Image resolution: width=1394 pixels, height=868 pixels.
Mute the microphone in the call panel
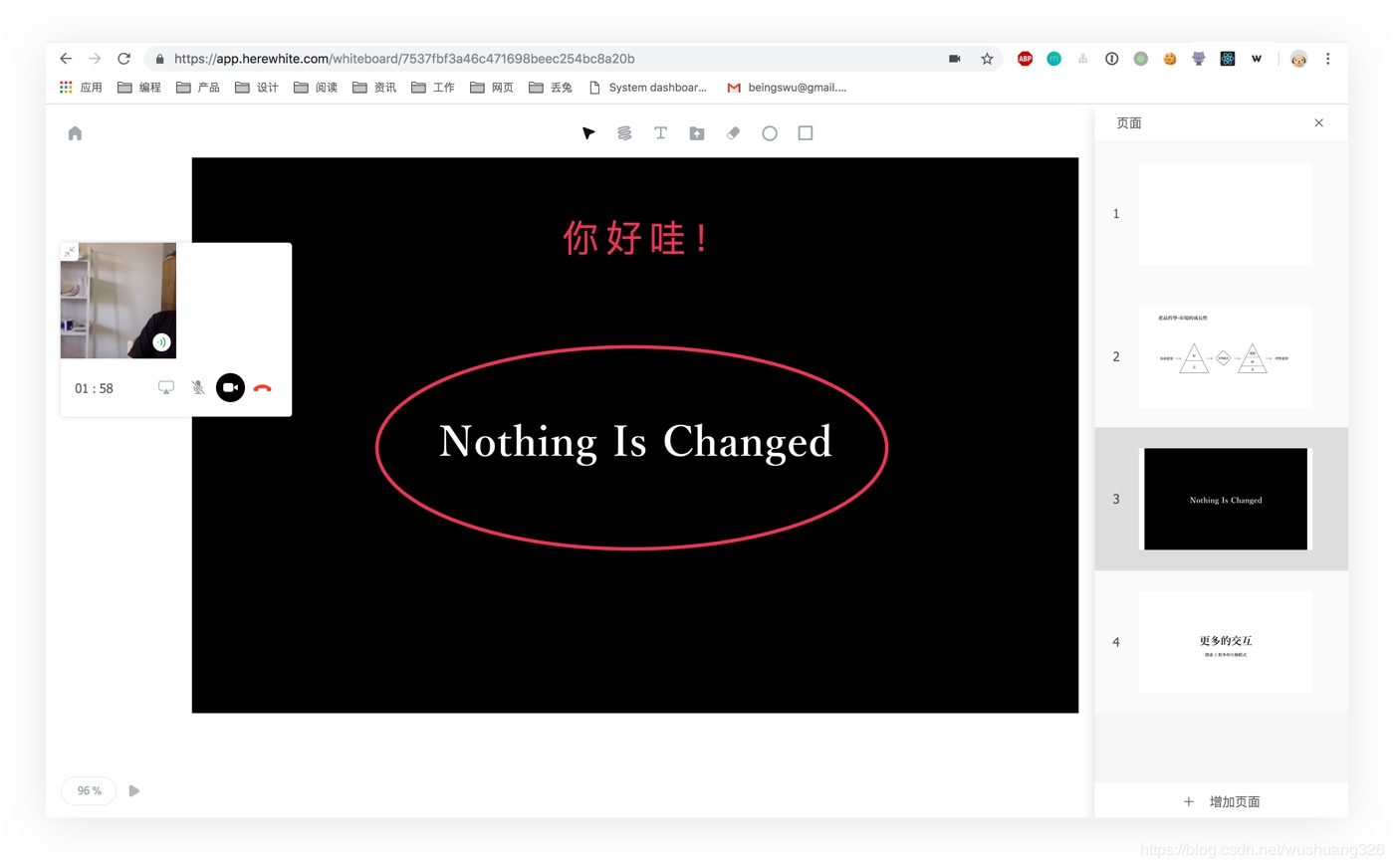click(198, 387)
